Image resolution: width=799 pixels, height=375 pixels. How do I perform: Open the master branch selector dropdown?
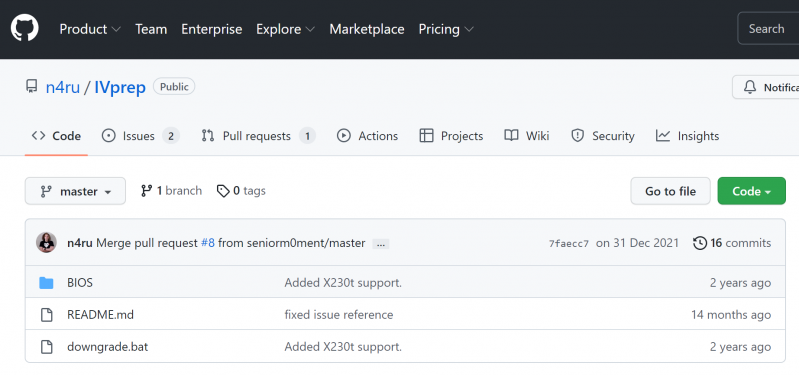(x=75, y=191)
